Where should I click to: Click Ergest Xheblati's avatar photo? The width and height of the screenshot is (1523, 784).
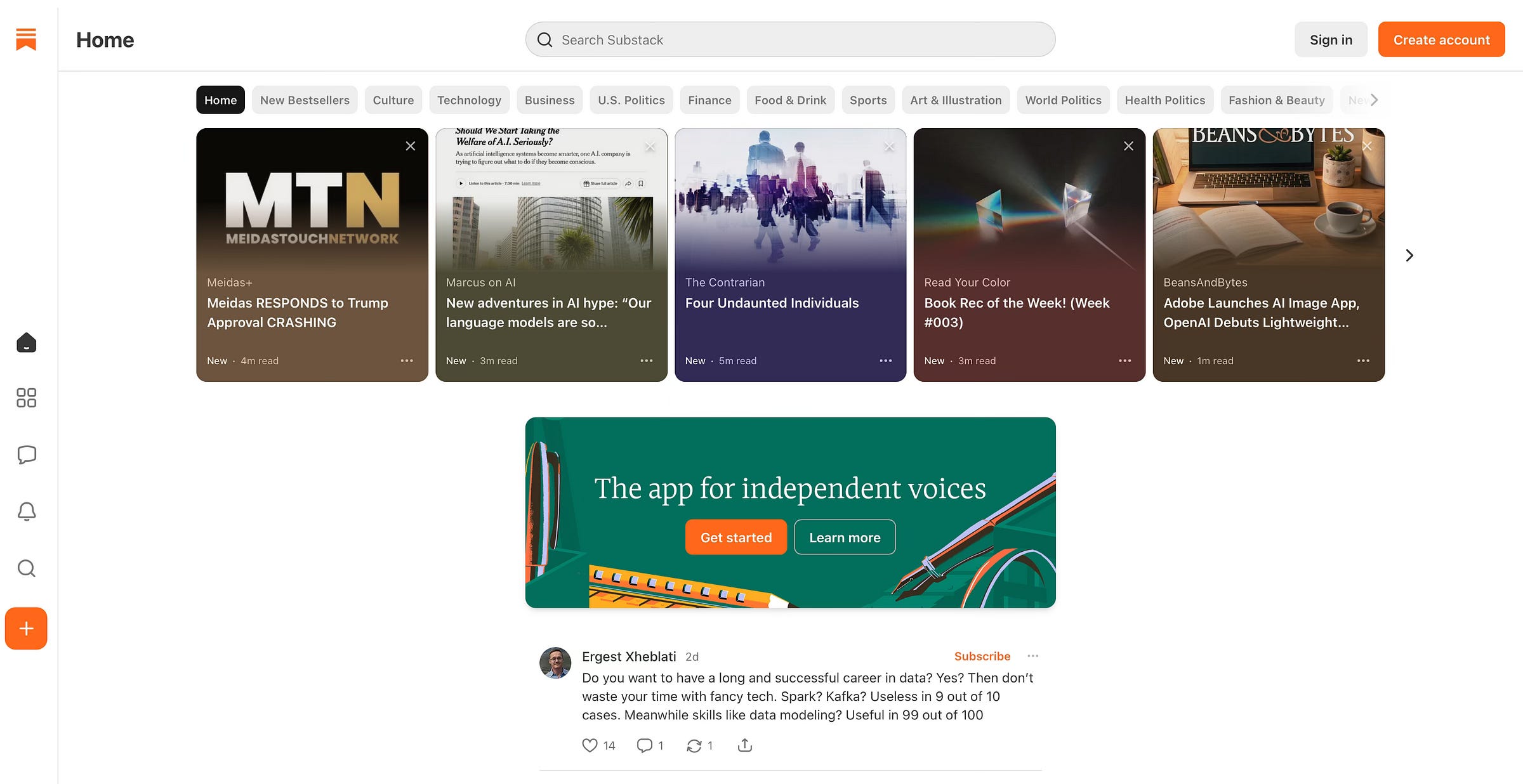(555, 663)
